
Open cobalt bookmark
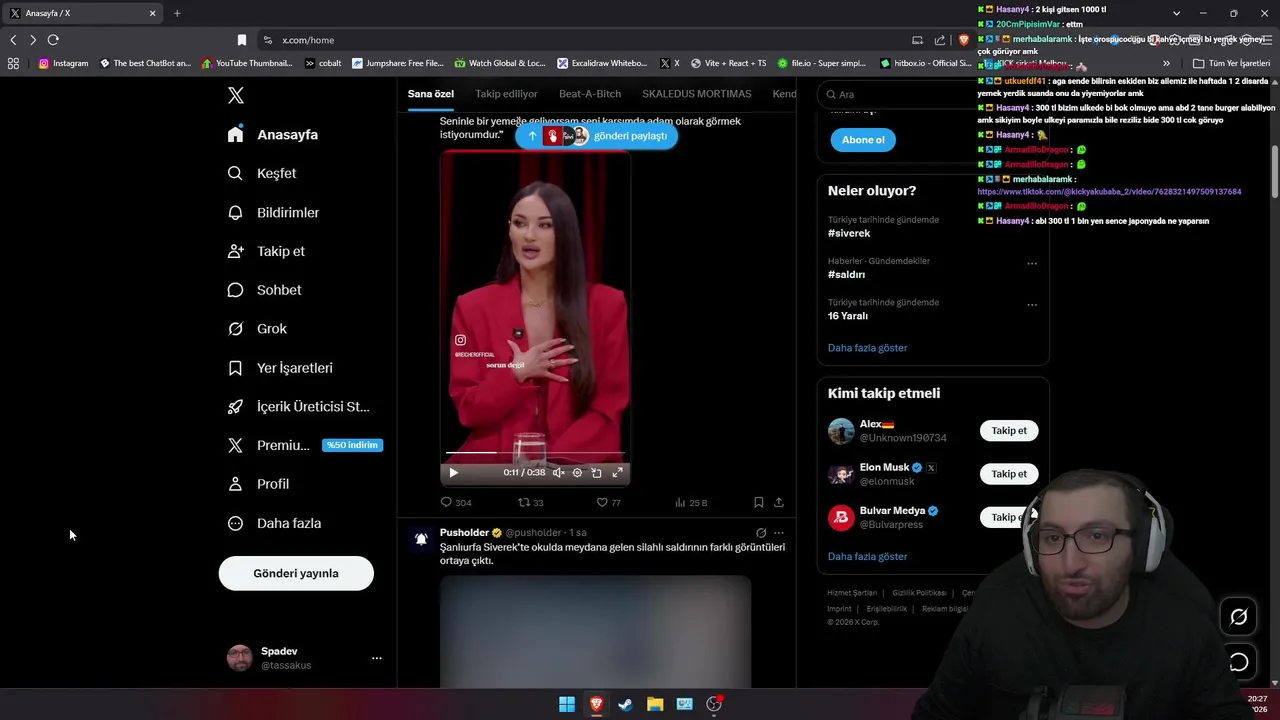coord(323,63)
